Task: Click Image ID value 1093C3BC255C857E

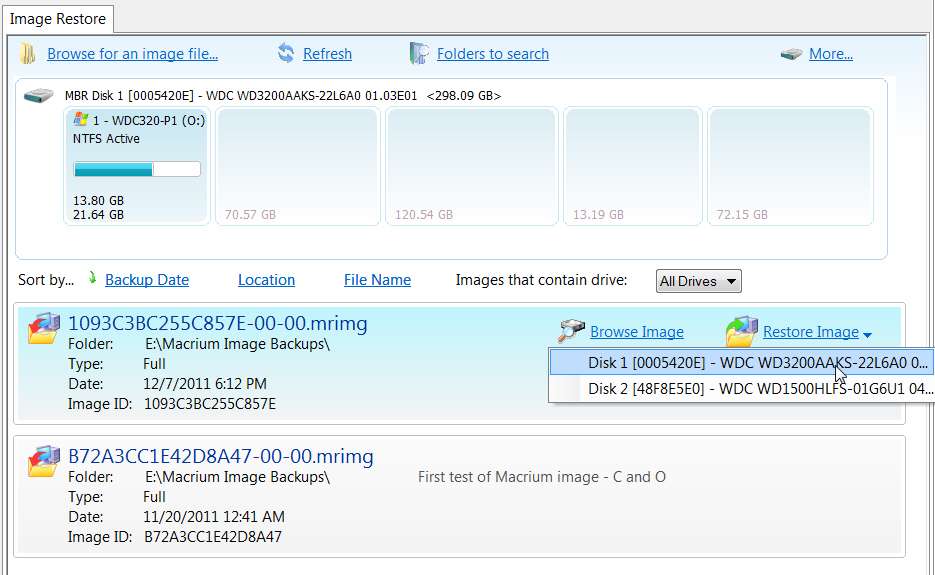Action: [210, 404]
